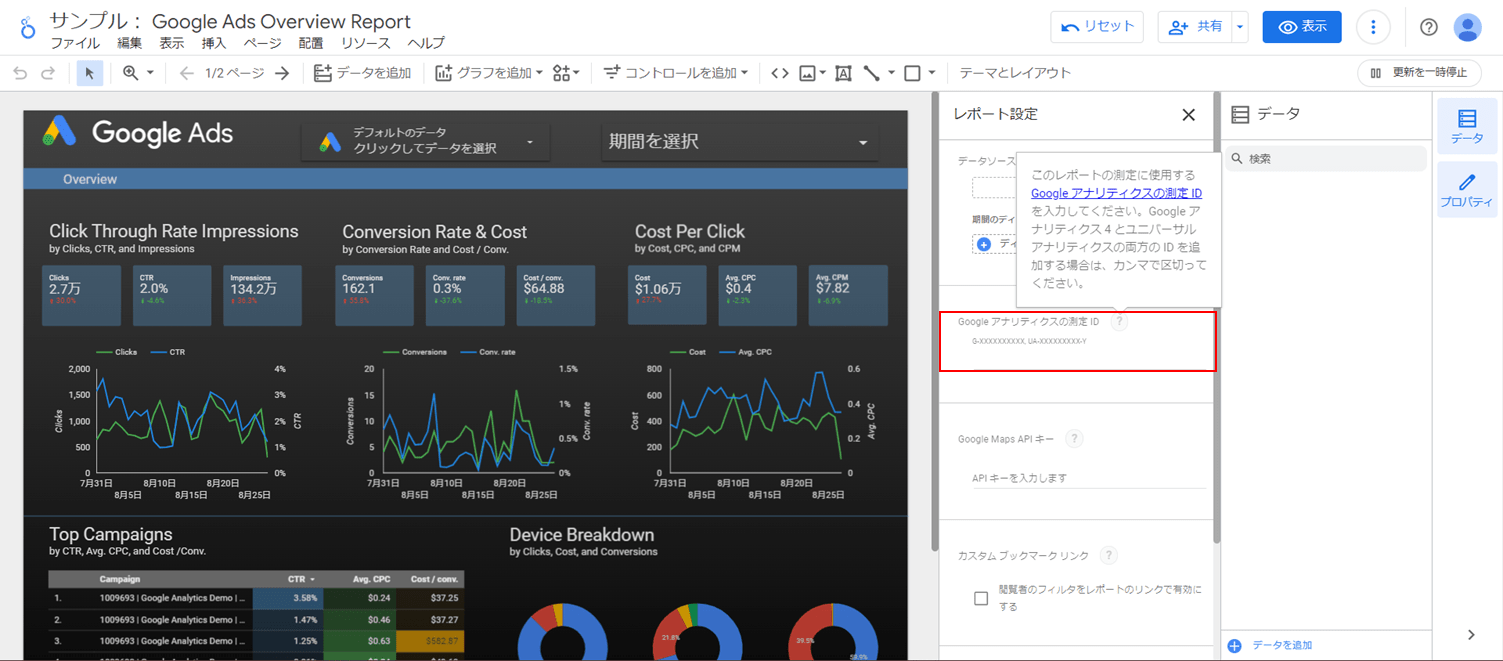Click データを追加 at data panel bottom
Screen dimensions: 1503x661
[1270, 646]
